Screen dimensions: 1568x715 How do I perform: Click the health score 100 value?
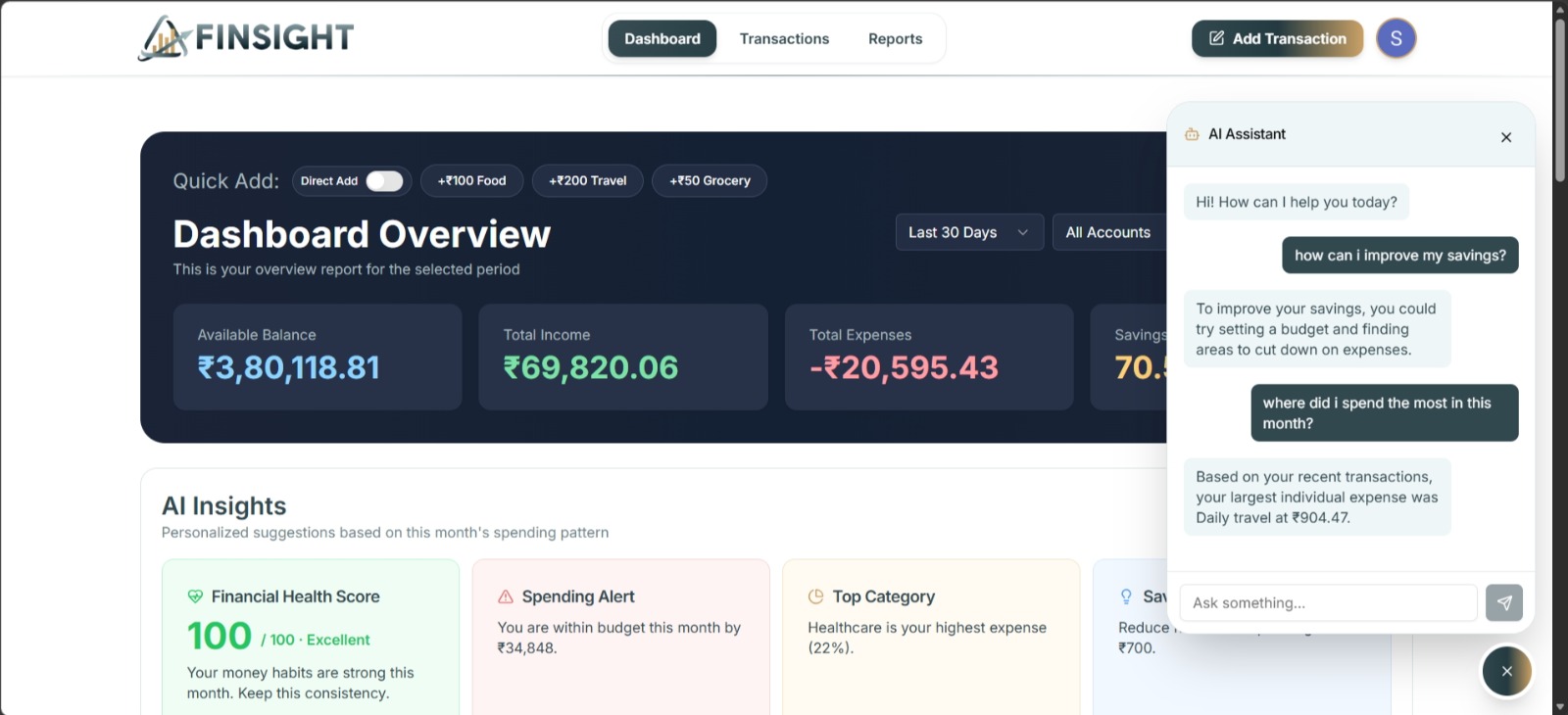click(220, 637)
